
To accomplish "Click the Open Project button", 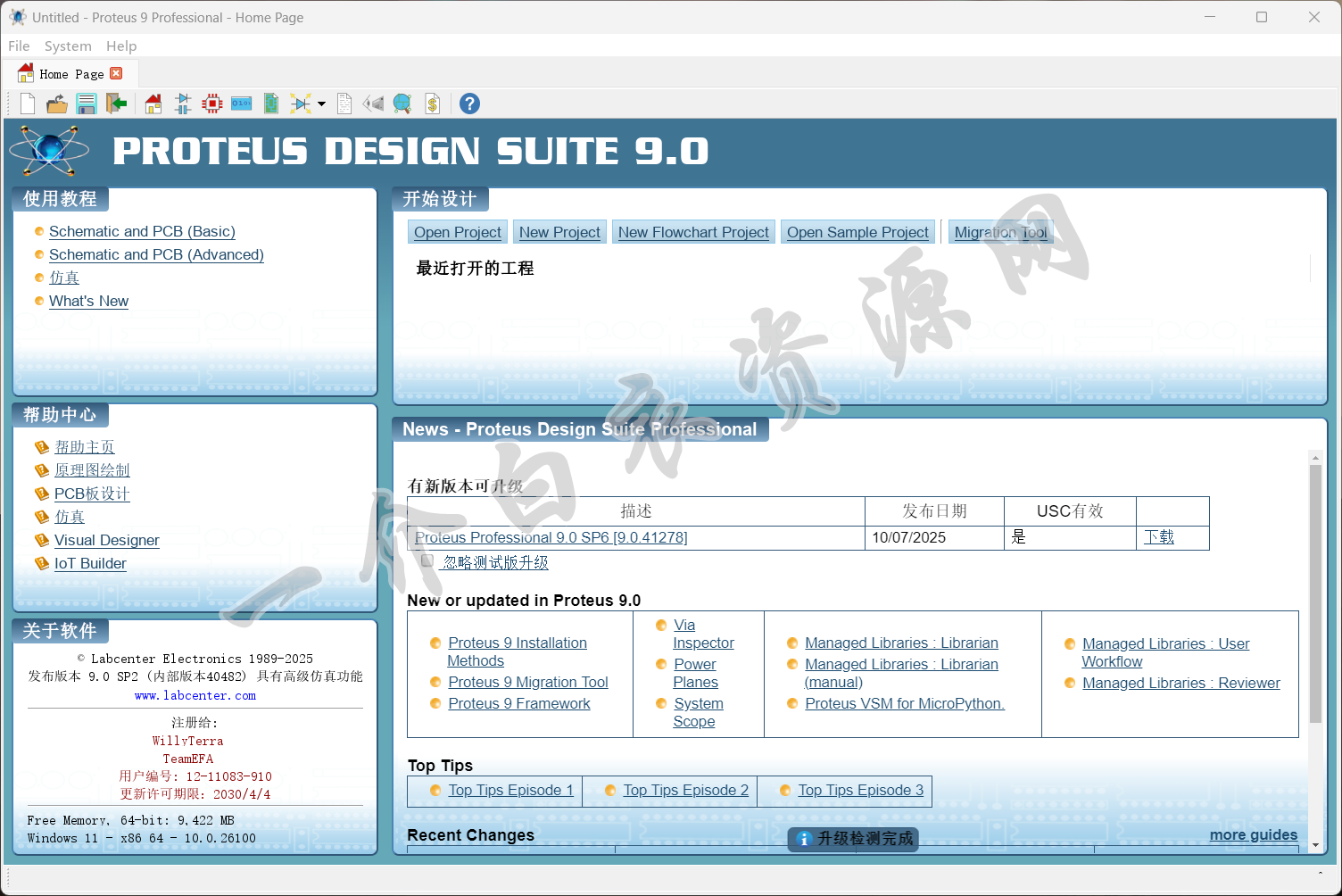I will (458, 232).
